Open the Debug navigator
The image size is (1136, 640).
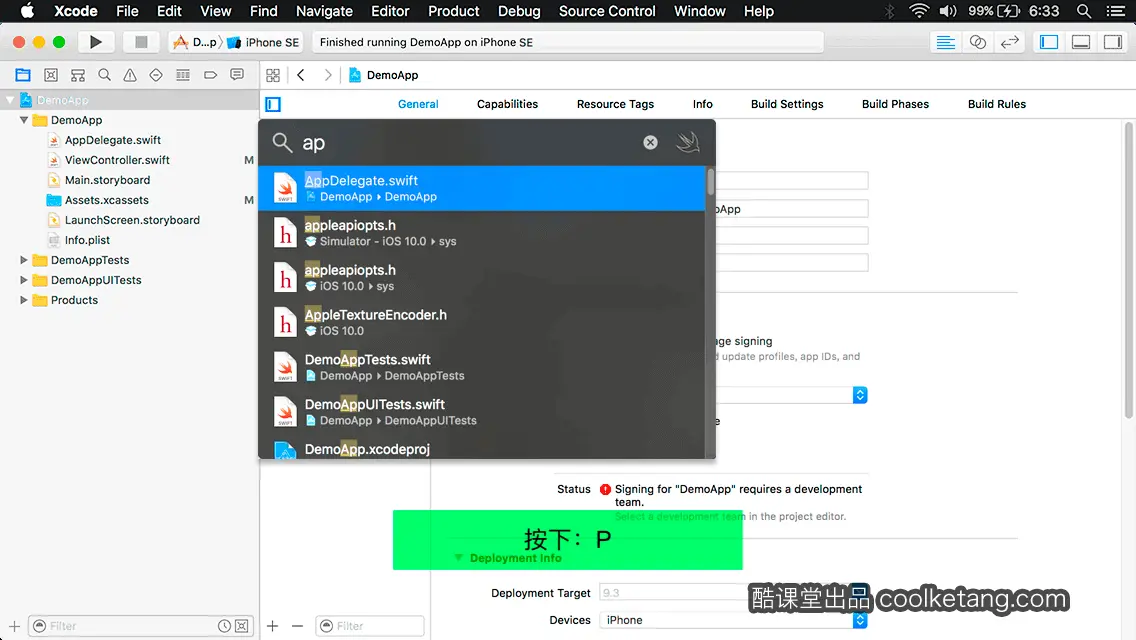[183, 75]
